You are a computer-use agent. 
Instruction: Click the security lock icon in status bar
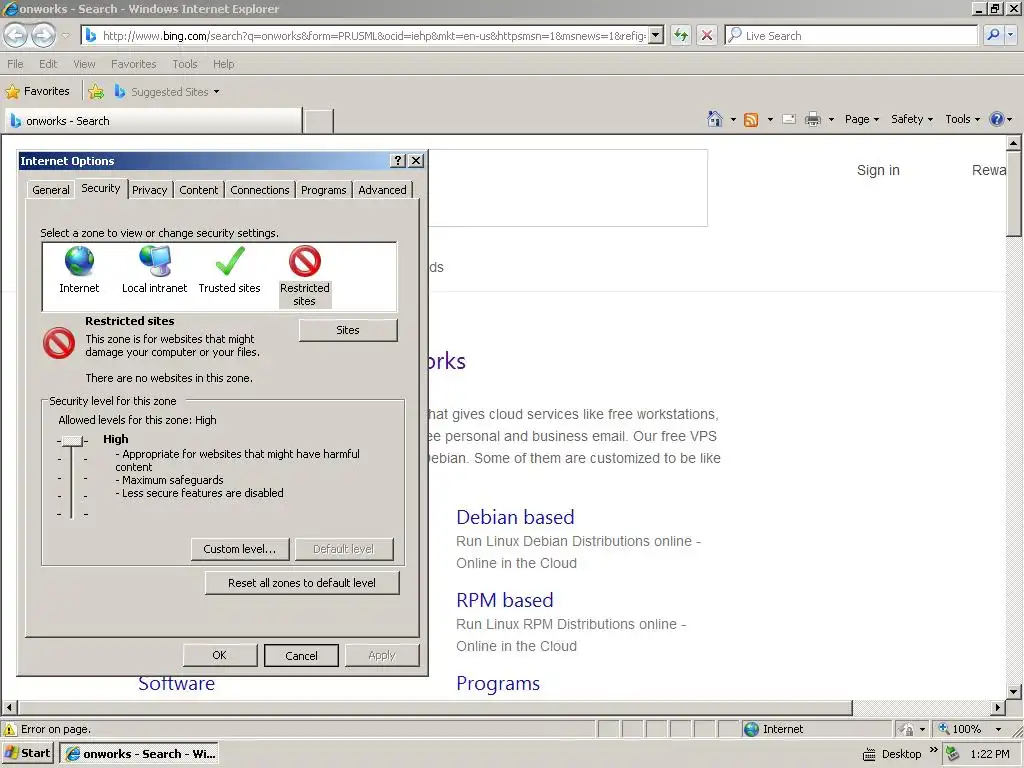click(x=906, y=729)
